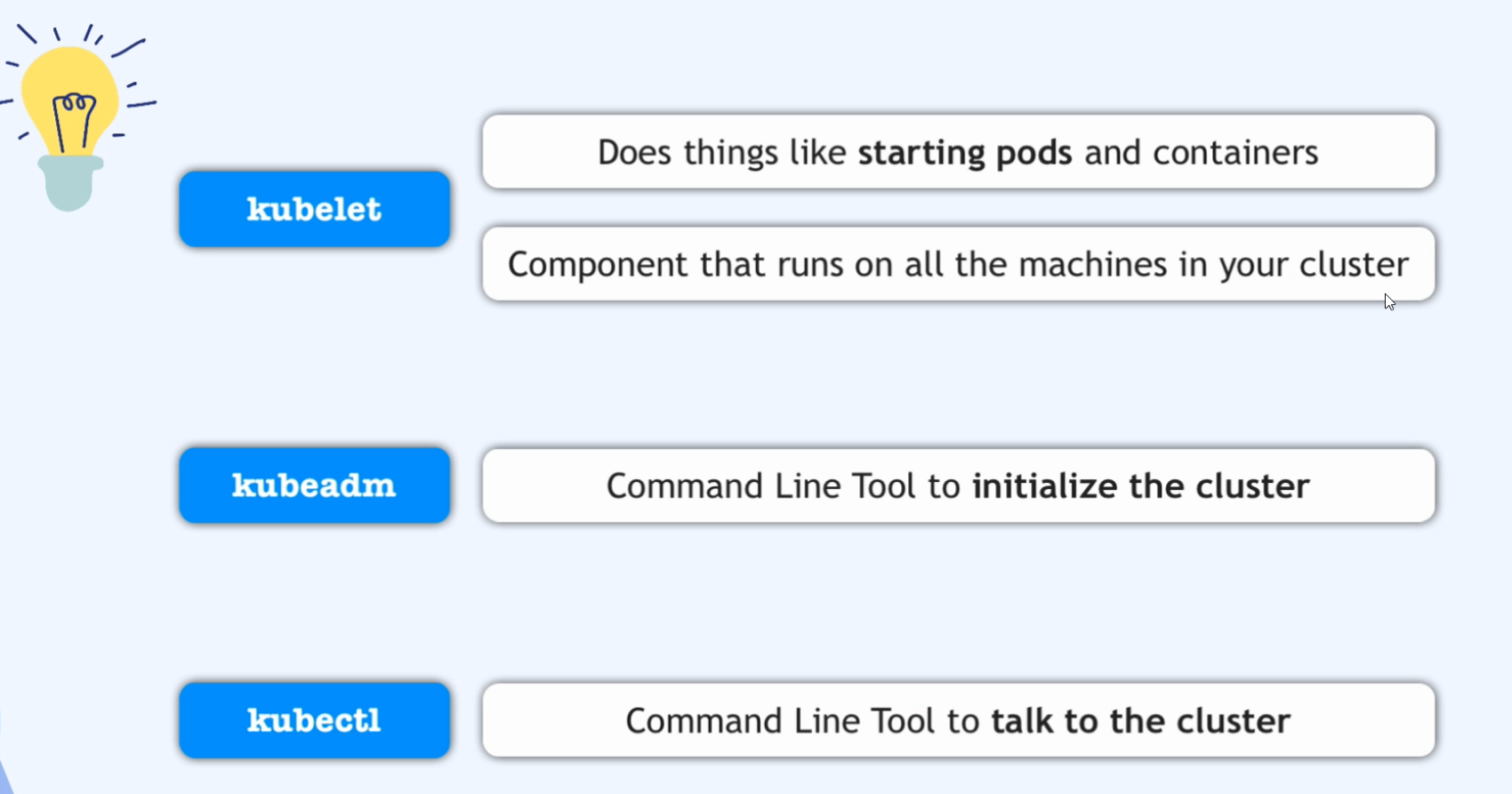The image size is (1512, 794).
Task: Click the kubeadm description box
Action: [959, 485]
